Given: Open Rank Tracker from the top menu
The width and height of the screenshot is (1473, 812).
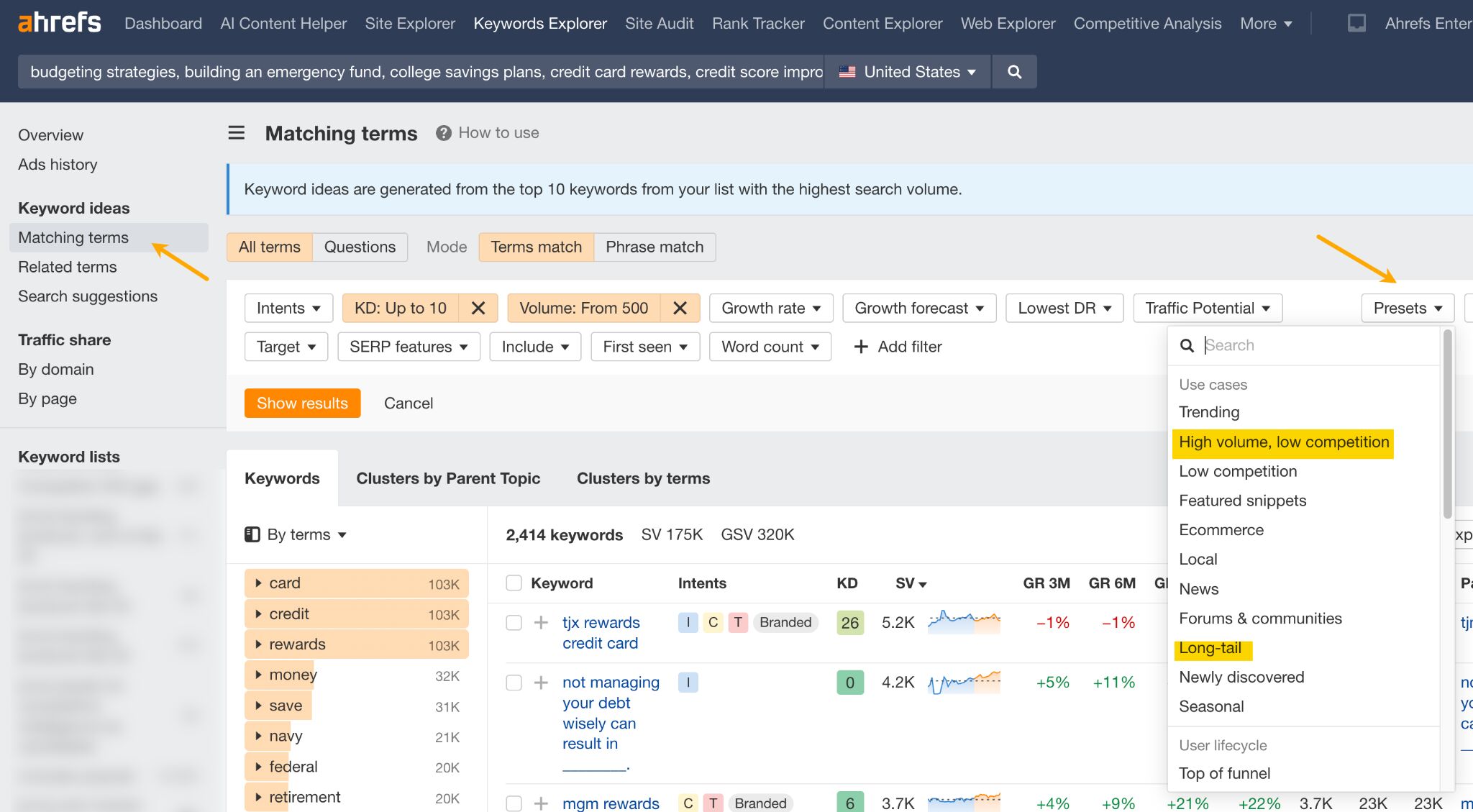Looking at the screenshot, I should 757,23.
